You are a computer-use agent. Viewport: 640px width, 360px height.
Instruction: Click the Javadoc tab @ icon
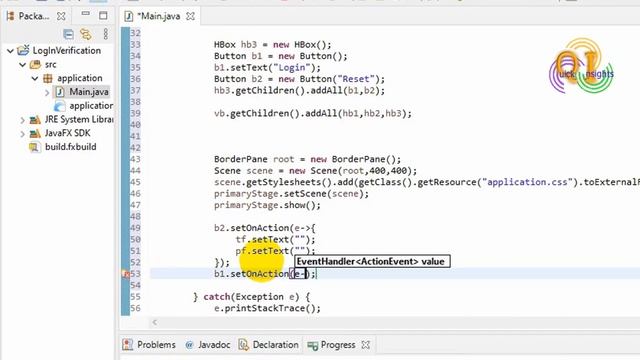pos(189,345)
